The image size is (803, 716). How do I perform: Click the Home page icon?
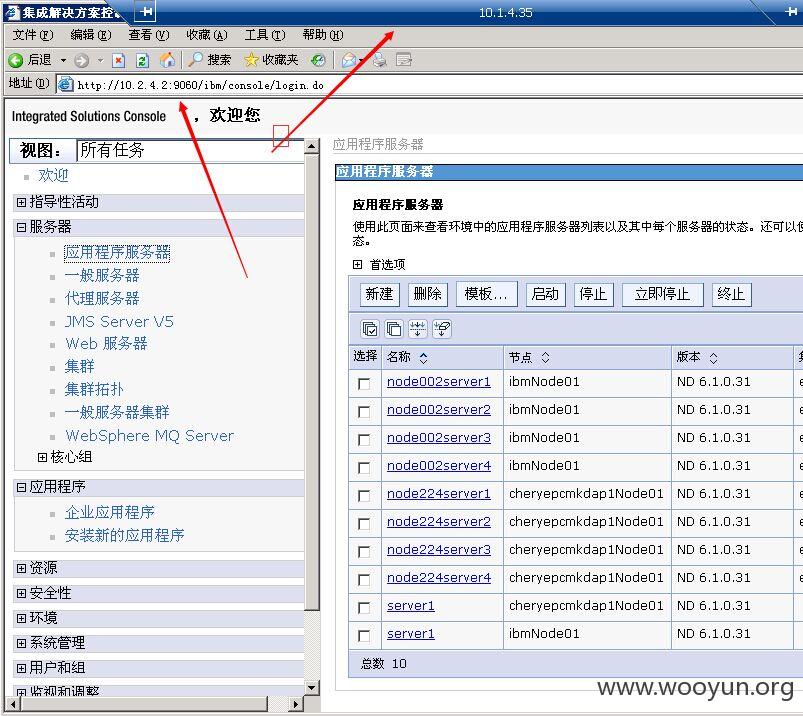(x=167, y=60)
